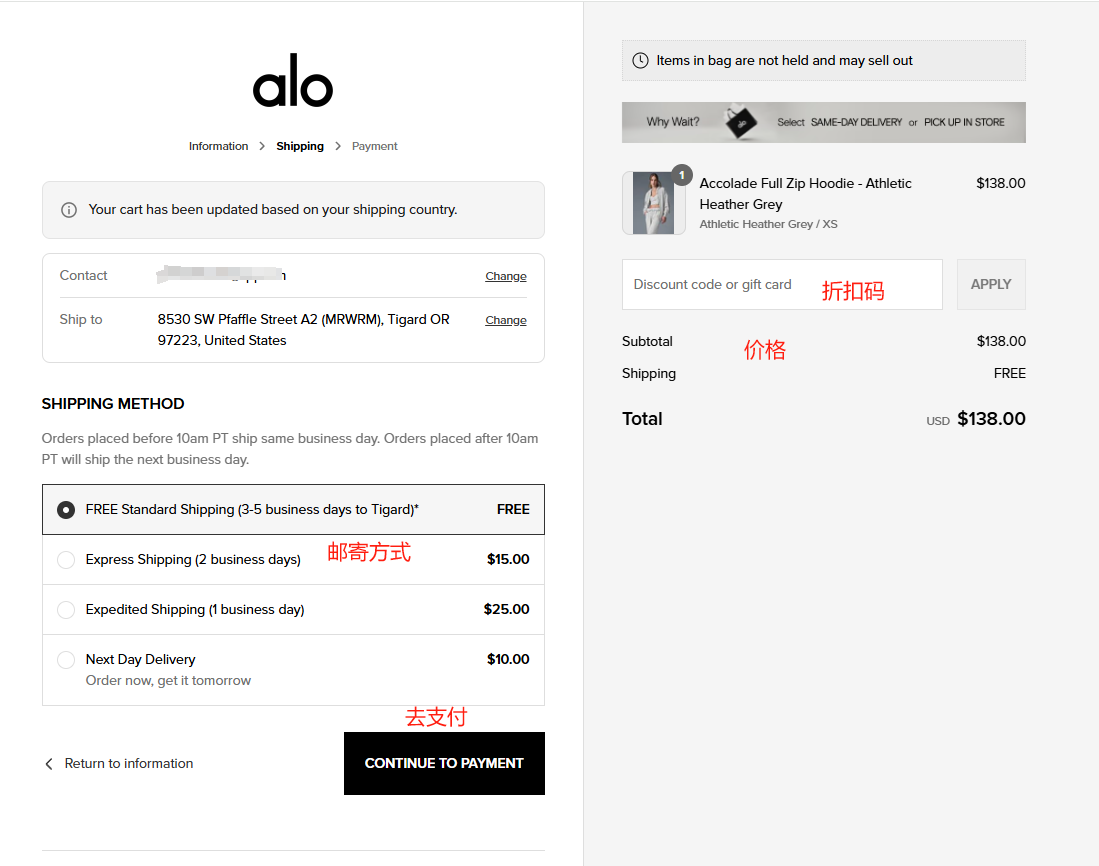Click the Why Wait same-day delivery banner

(x=823, y=121)
